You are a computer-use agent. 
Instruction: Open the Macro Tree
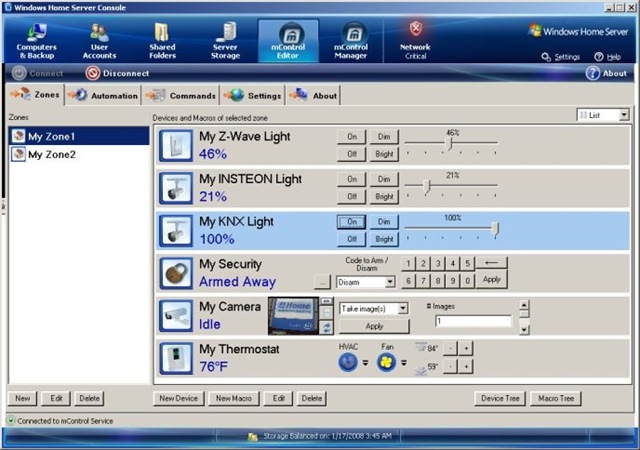coord(556,398)
